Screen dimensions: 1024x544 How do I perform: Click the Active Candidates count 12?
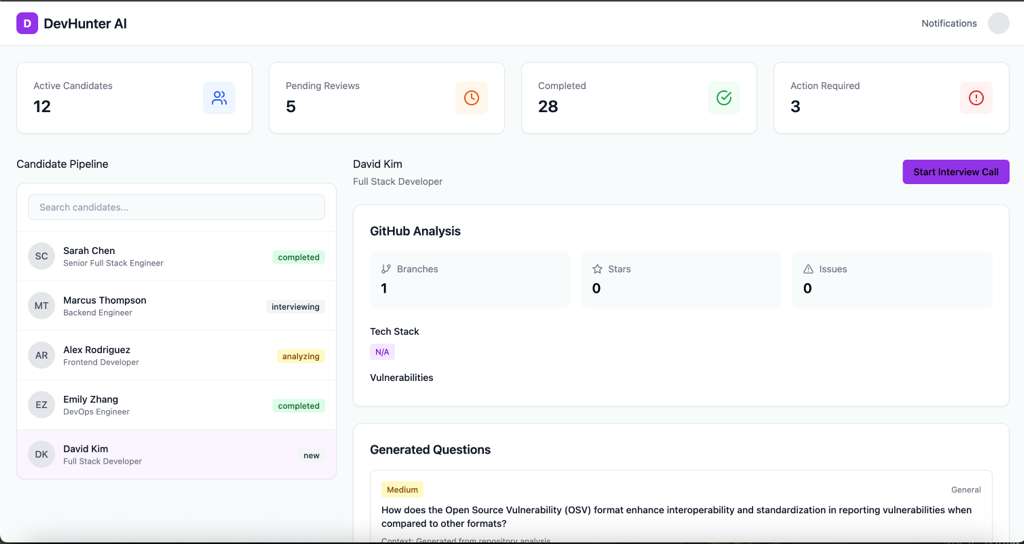pos(42,106)
